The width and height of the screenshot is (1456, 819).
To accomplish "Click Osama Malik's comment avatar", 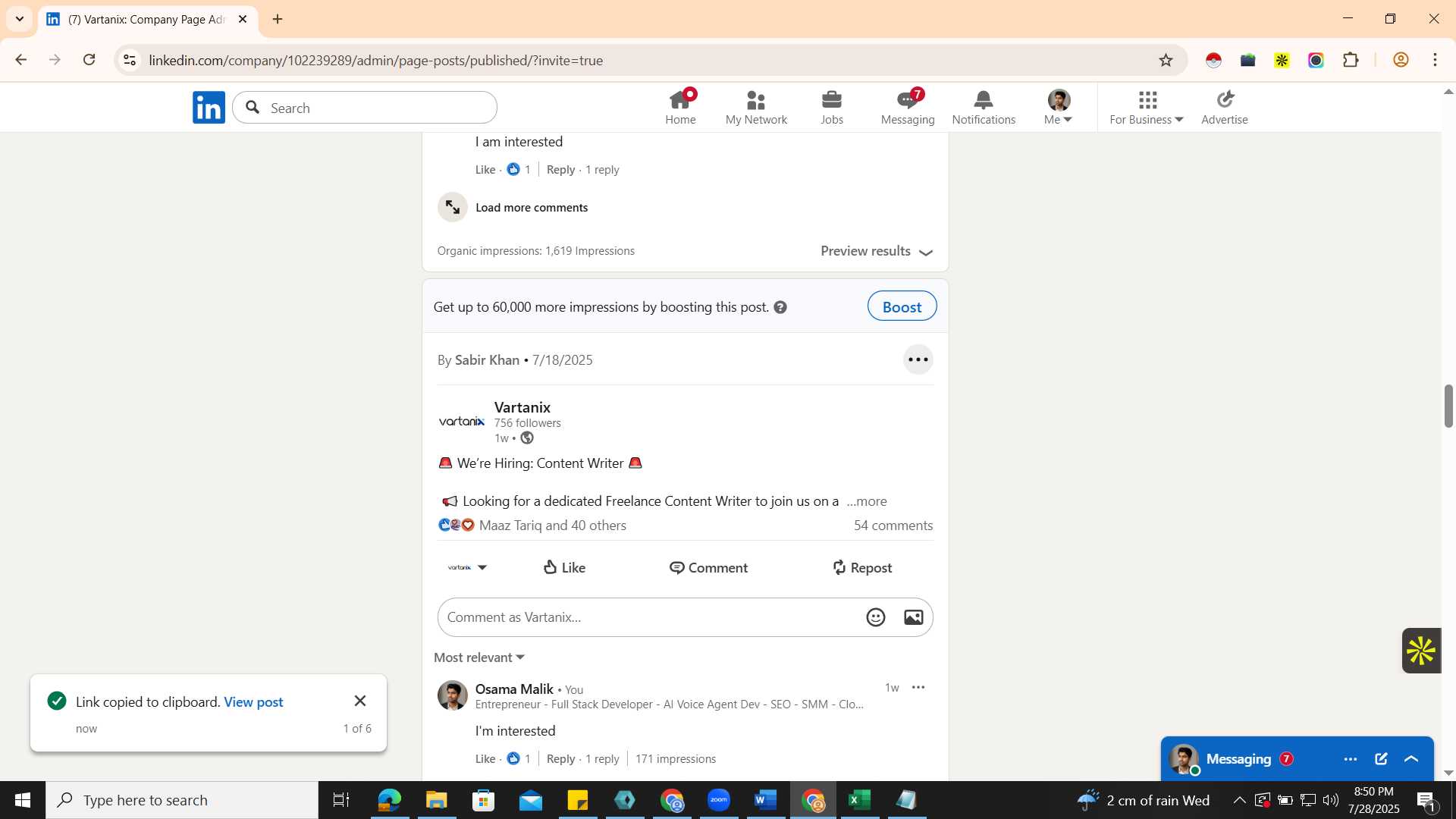I will coord(453,695).
